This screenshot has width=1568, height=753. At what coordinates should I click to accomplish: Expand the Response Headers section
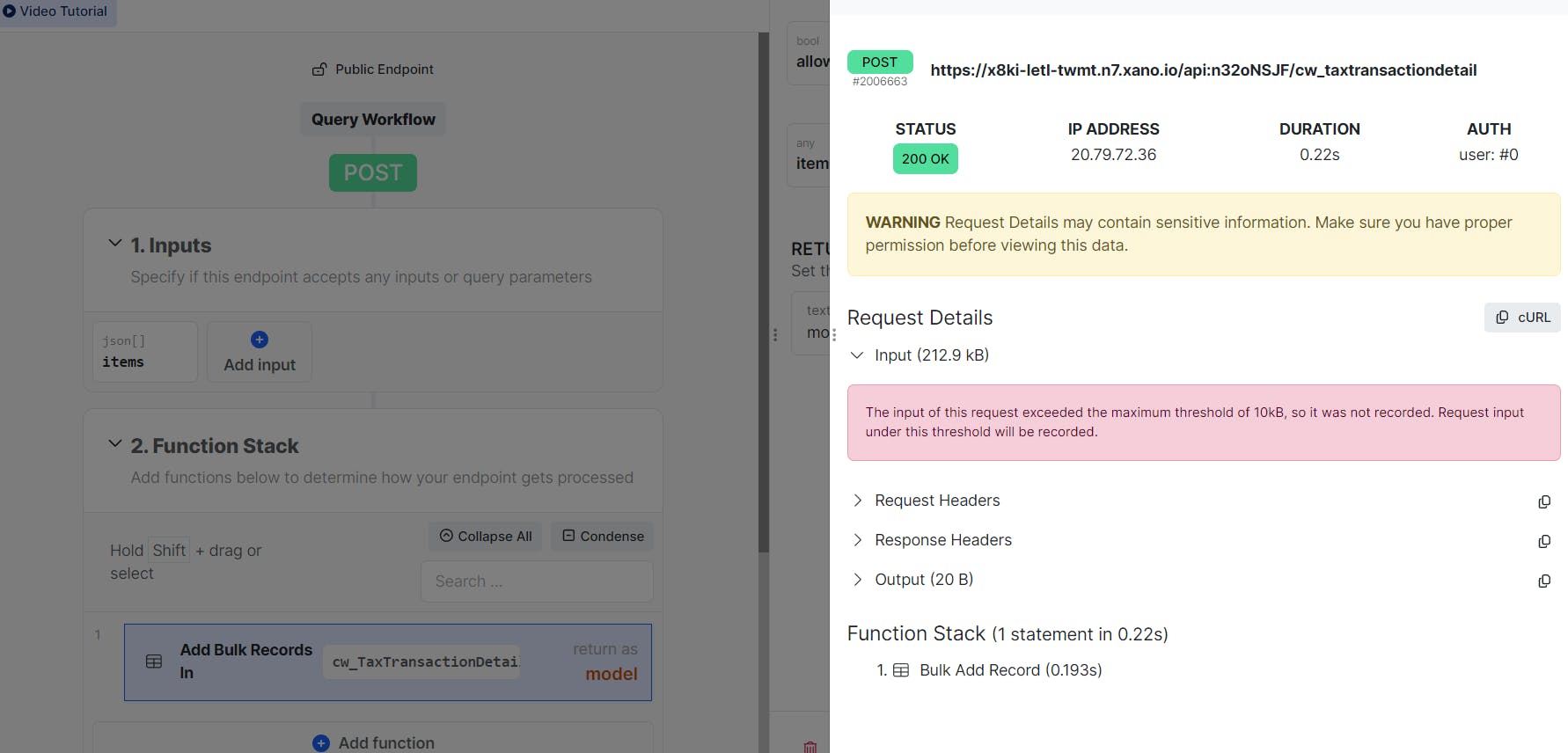click(857, 540)
